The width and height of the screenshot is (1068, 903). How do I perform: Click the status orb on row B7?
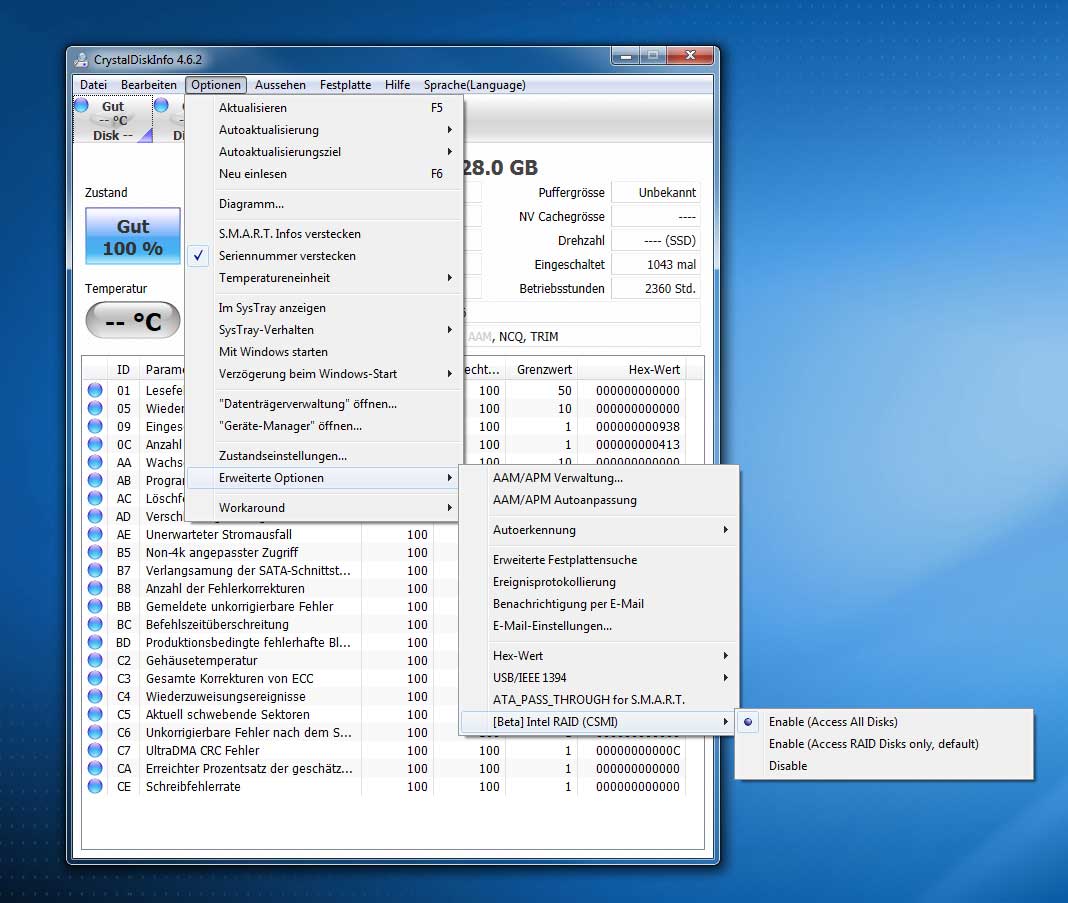[x=95, y=570]
